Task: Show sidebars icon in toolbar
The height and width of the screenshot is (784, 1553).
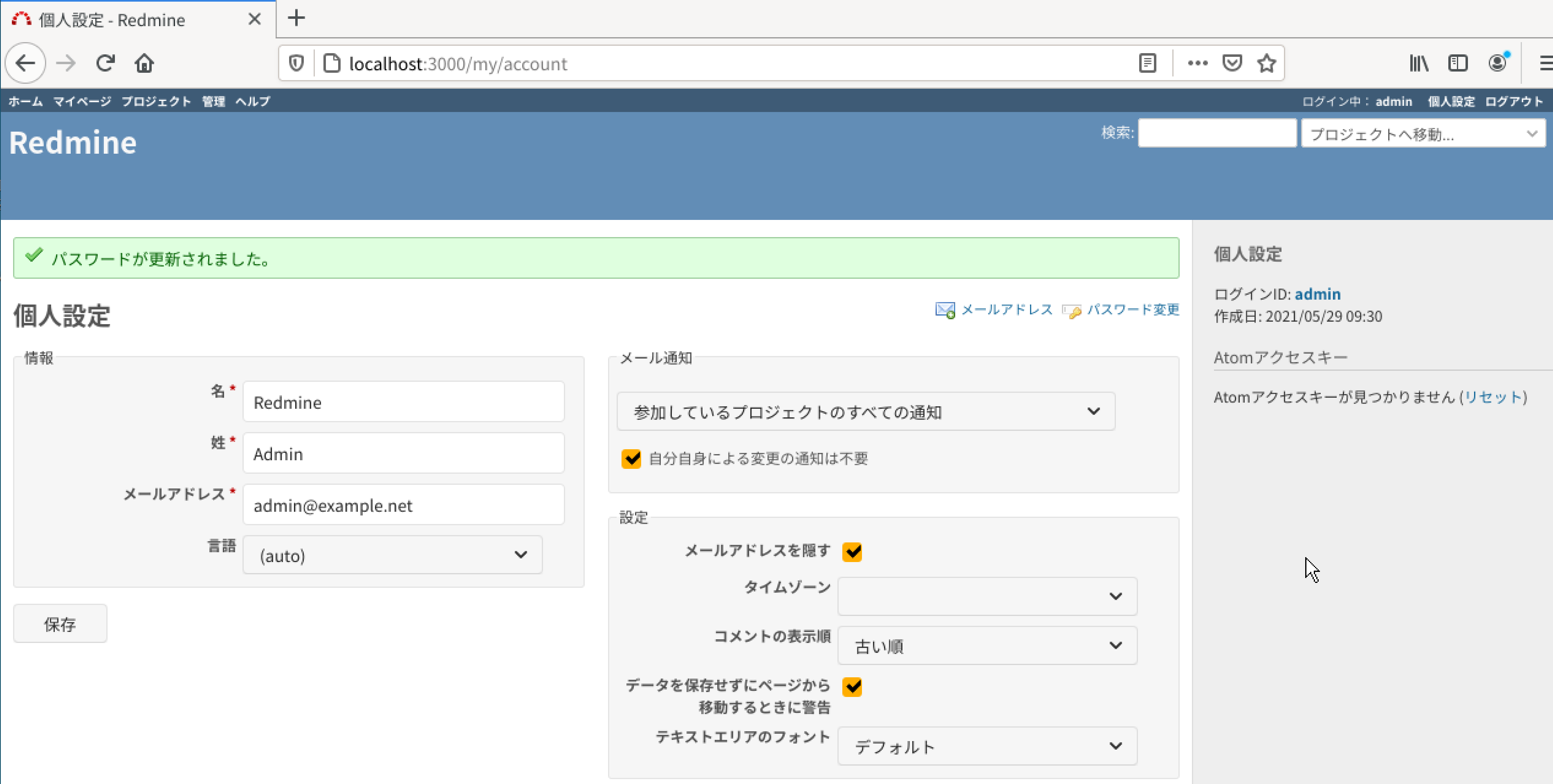Action: 1458,63
